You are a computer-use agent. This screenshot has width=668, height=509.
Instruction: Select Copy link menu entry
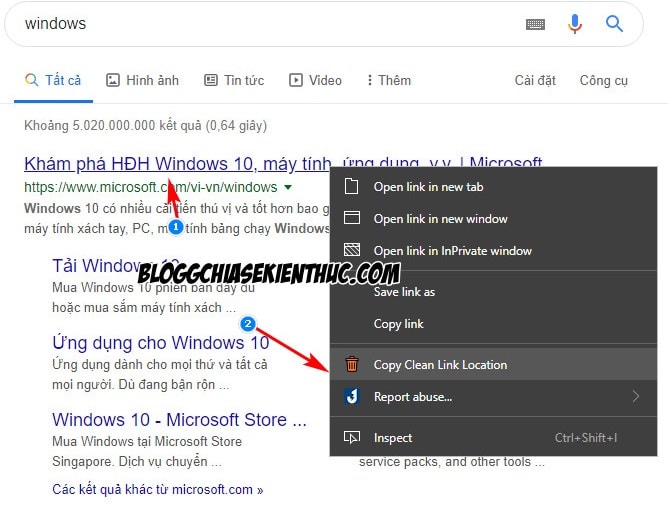point(493,324)
